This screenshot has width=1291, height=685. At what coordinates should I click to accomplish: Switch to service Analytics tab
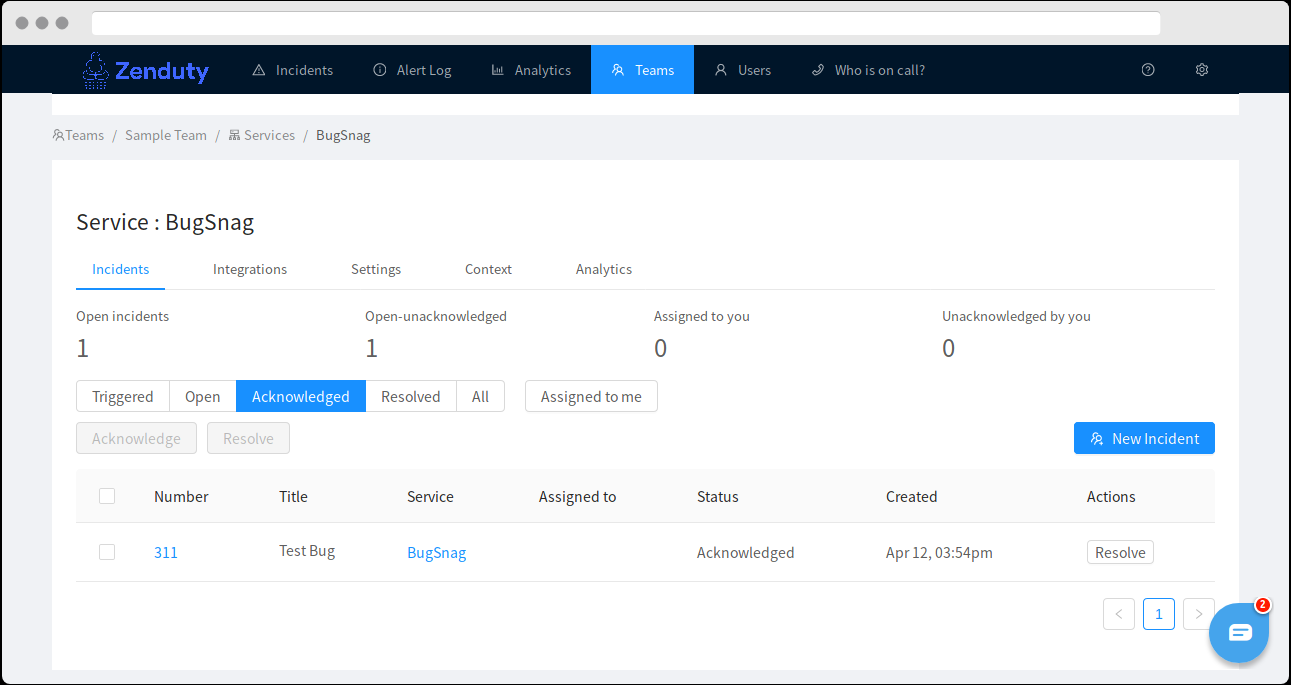click(604, 269)
